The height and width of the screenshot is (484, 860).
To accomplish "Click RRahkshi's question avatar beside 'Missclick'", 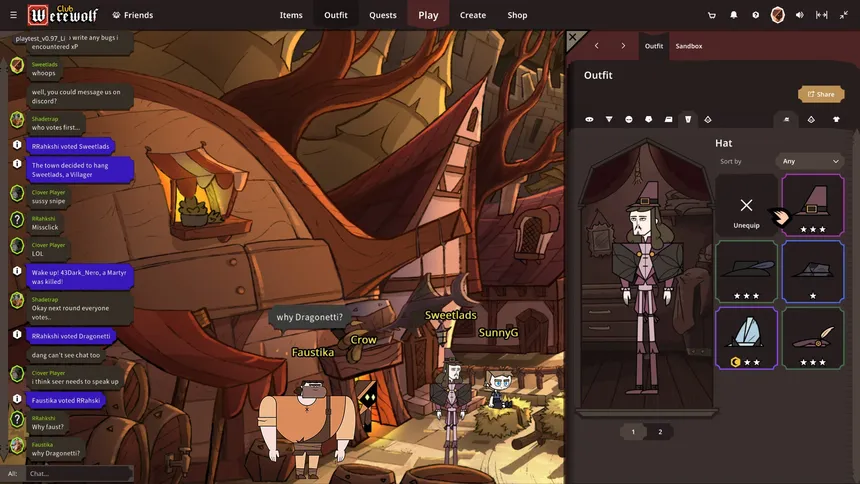I will pyautogui.click(x=17, y=220).
